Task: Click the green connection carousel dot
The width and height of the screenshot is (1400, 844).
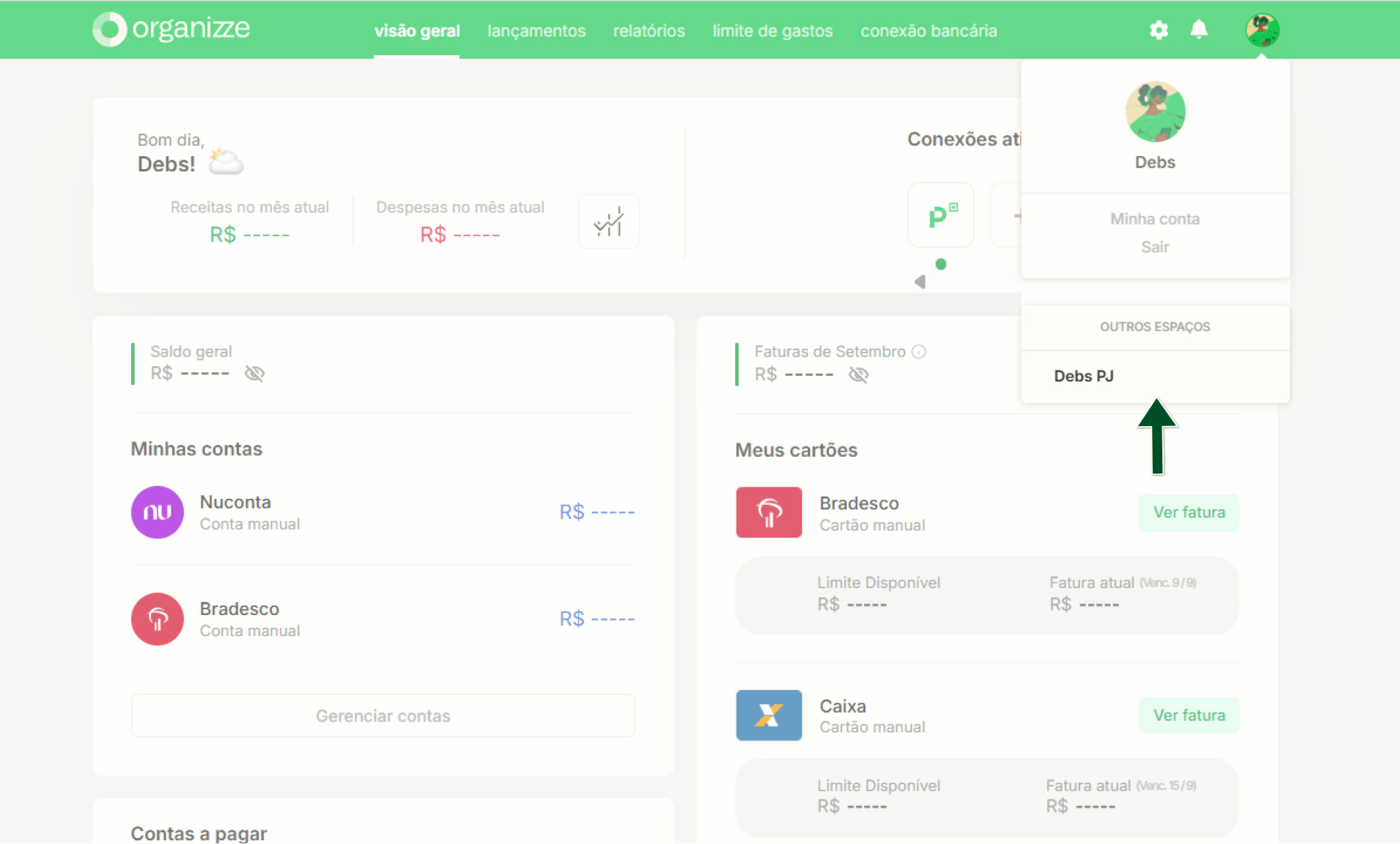Action: [941, 264]
